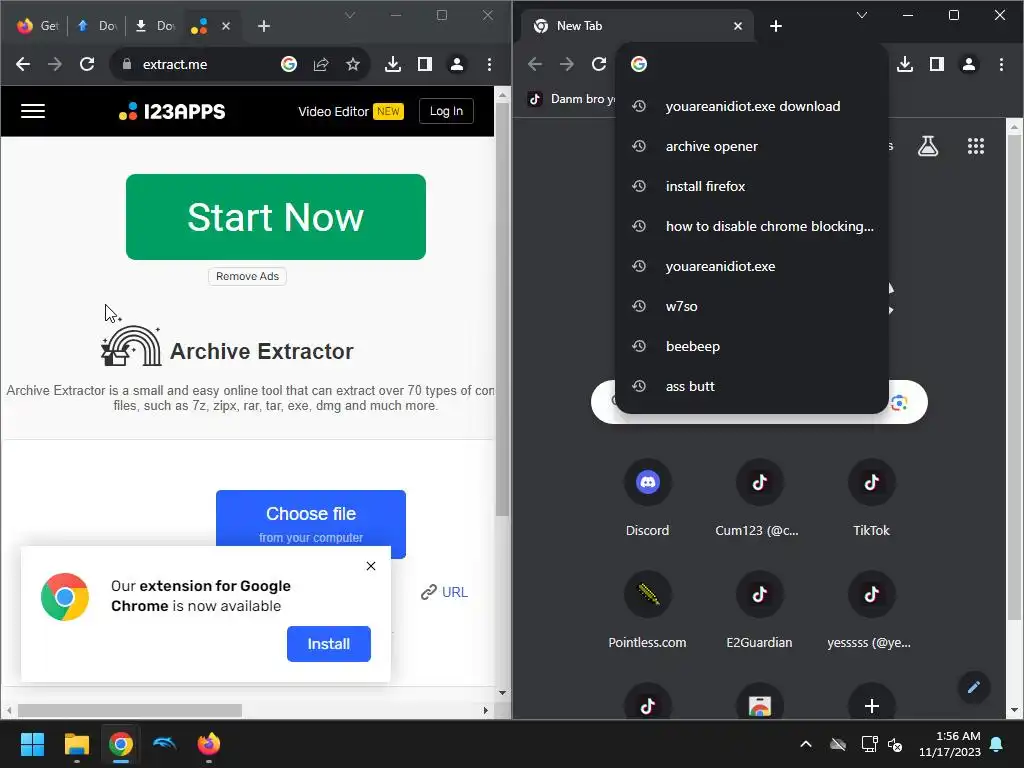
Task: Open the 'Danm bro' TikTok bookmark
Action: [x=572, y=99]
